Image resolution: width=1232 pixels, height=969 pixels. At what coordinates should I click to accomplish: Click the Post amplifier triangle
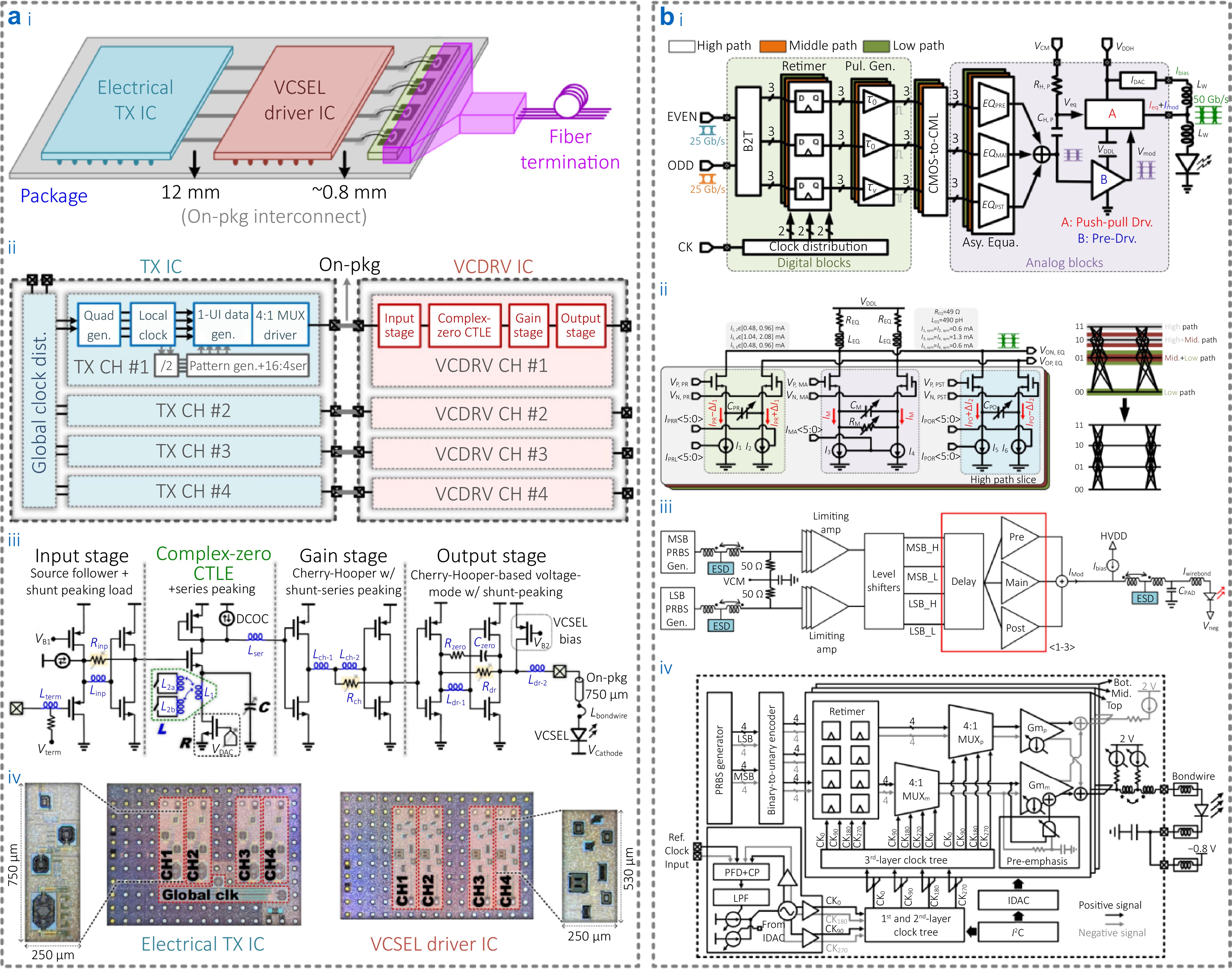(x=1018, y=628)
